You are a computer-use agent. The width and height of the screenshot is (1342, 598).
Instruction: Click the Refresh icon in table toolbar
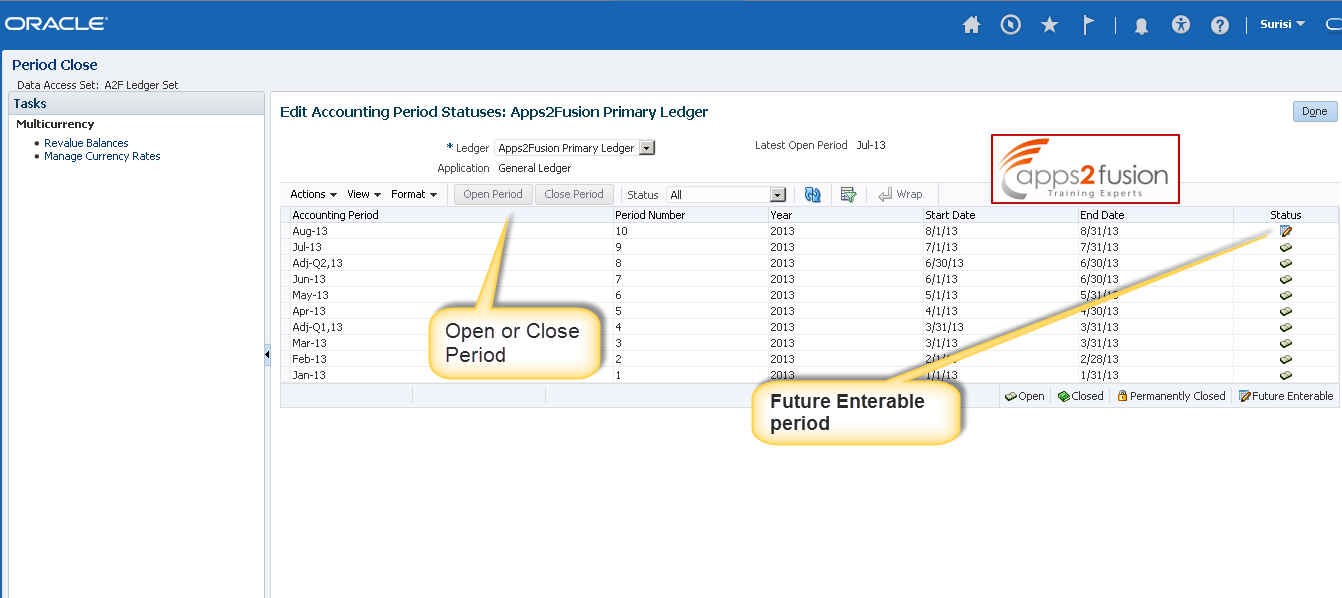(x=812, y=194)
